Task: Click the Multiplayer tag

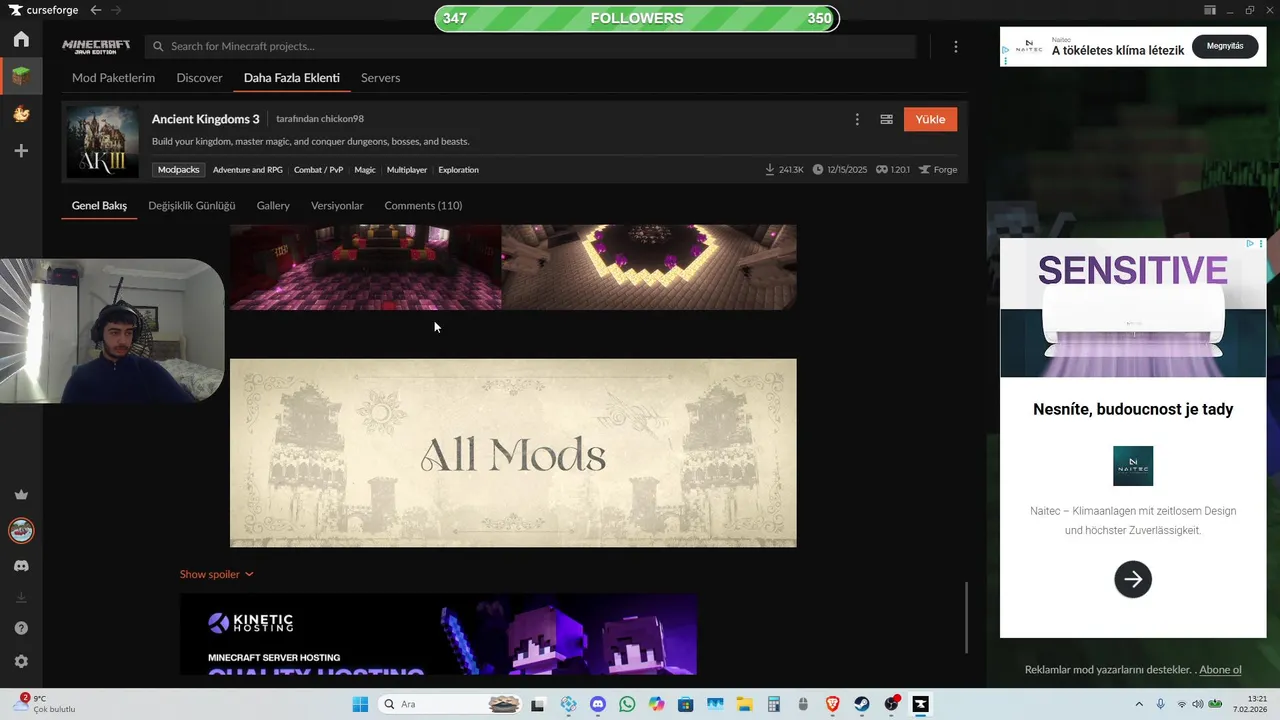Action: point(407,170)
